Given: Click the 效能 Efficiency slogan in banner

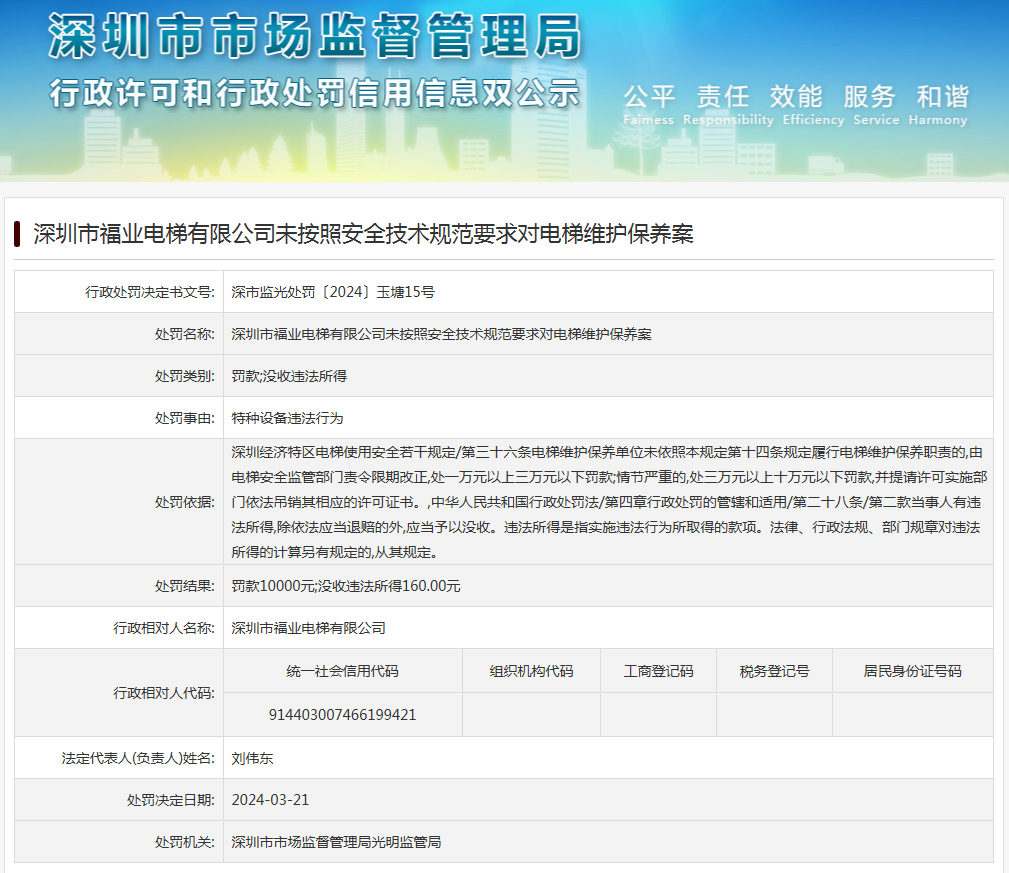Looking at the screenshot, I should coord(813,105).
